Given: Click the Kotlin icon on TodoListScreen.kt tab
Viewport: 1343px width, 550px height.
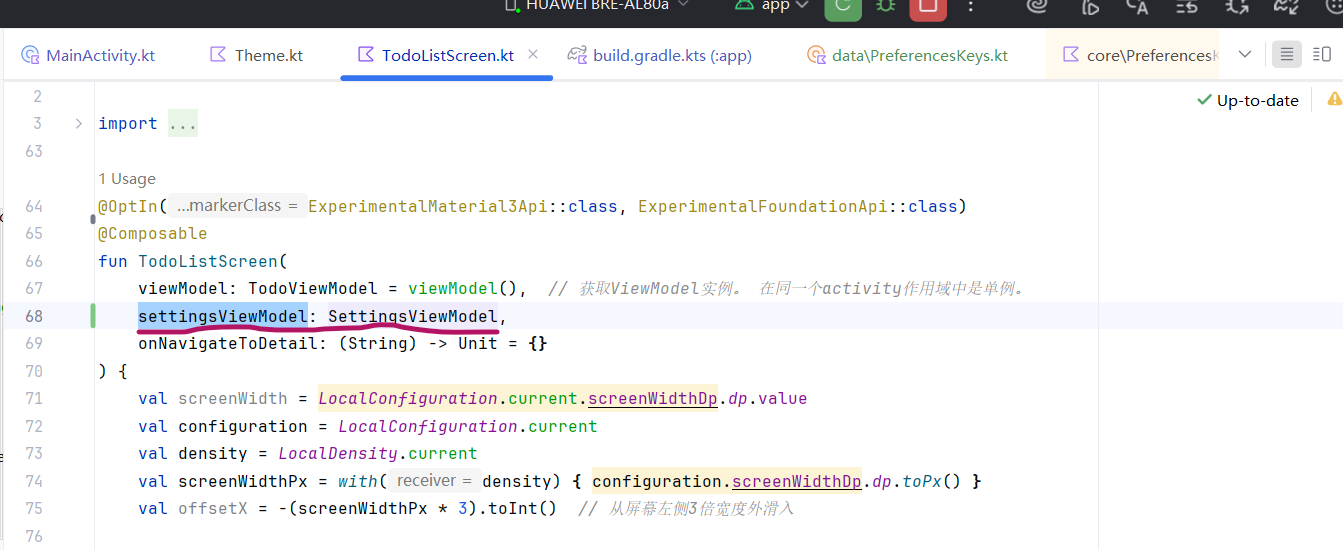Looking at the screenshot, I should [365, 55].
